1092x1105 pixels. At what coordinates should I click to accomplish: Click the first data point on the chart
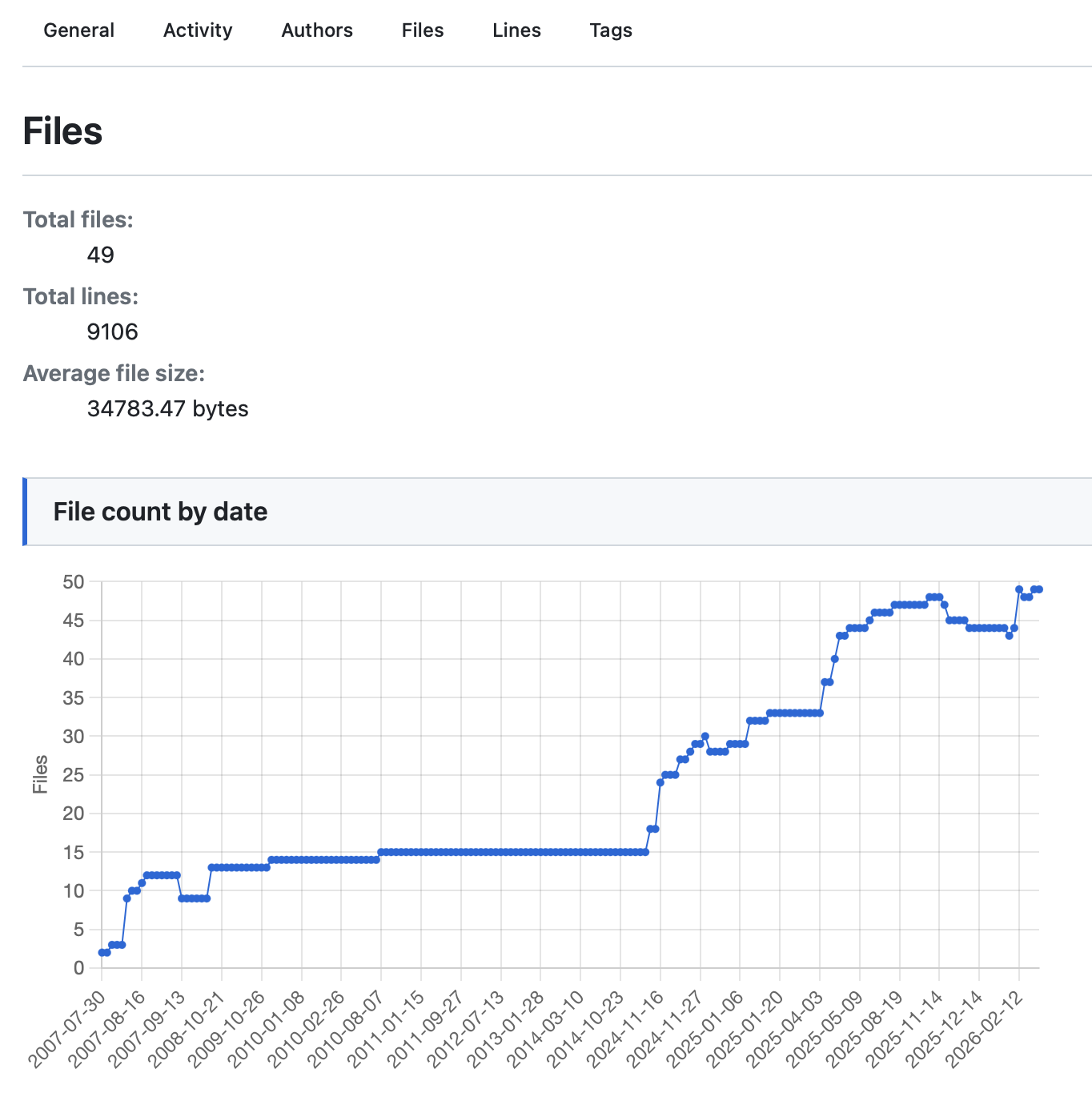coord(102,952)
